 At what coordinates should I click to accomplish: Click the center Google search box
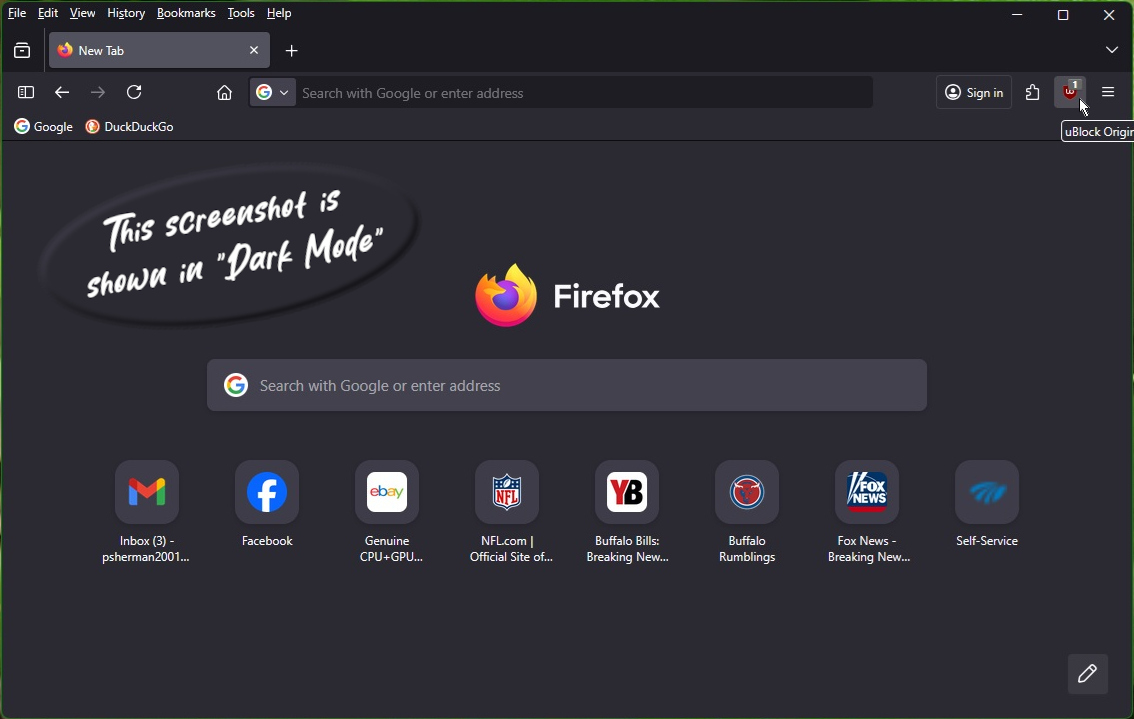(567, 386)
